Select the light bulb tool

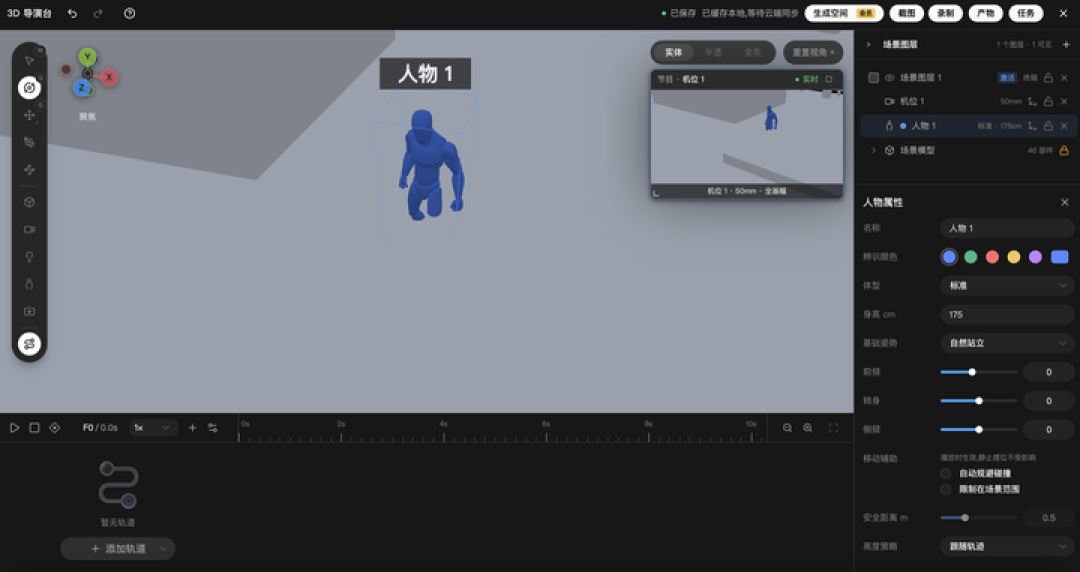[x=29, y=256]
